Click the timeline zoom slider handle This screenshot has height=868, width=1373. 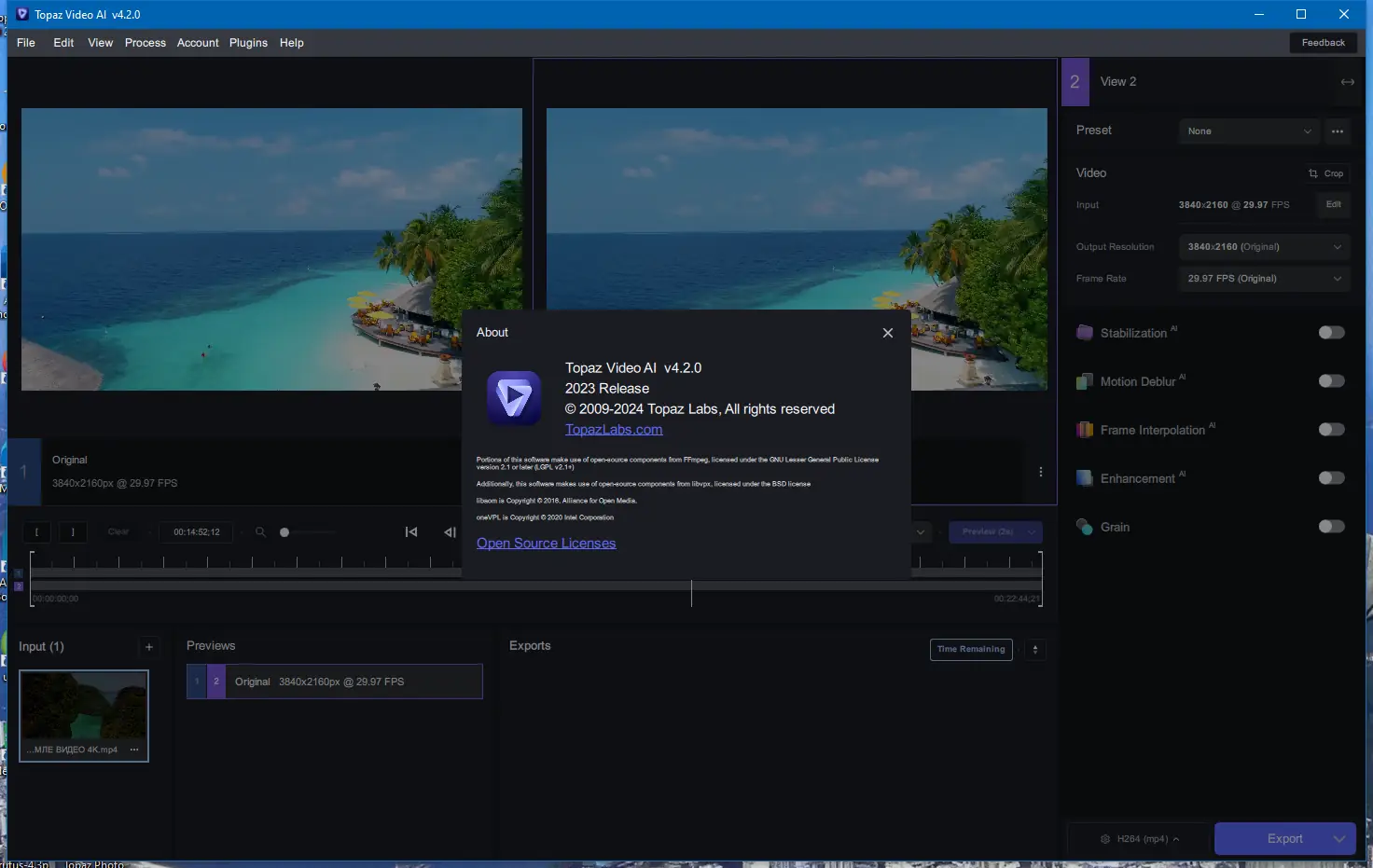pos(284,532)
